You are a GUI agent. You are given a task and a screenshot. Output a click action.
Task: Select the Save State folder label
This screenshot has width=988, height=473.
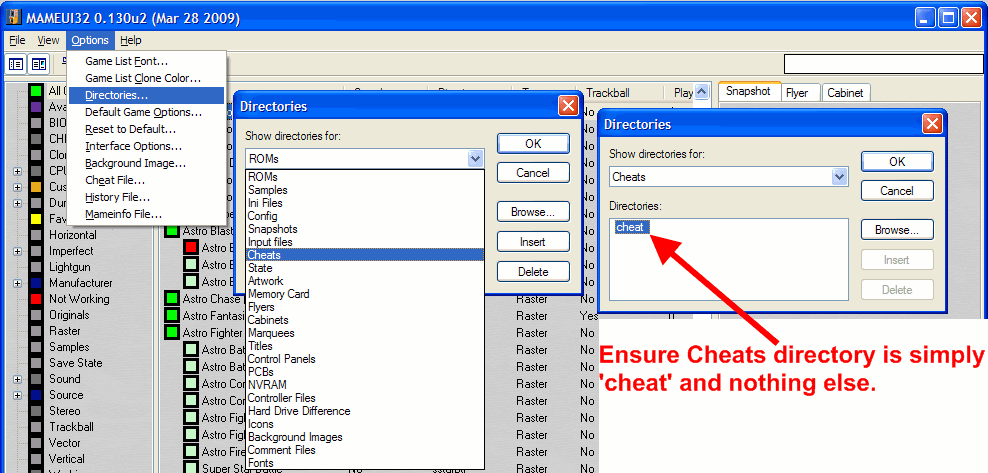pos(76,363)
